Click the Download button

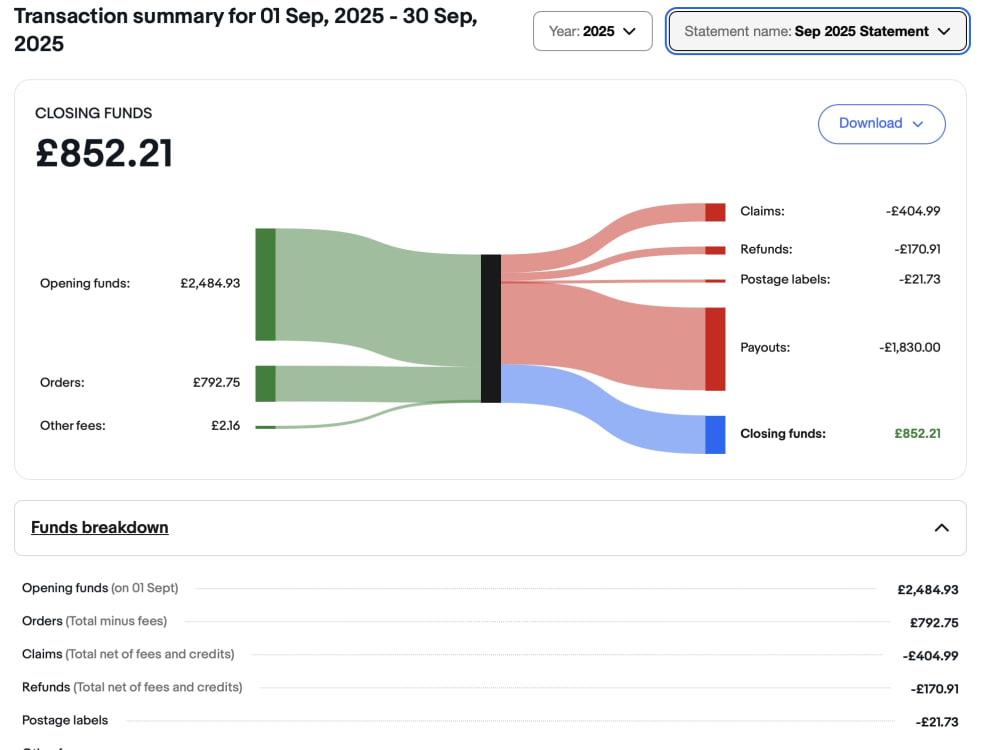point(881,124)
